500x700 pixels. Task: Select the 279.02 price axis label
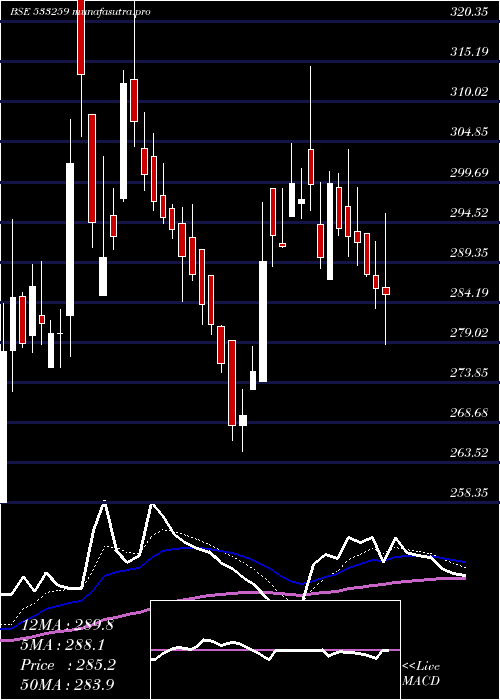pos(469,333)
